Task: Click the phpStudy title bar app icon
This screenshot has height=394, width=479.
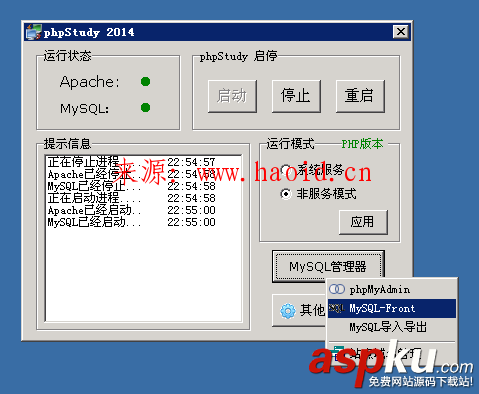Action: (33, 32)
